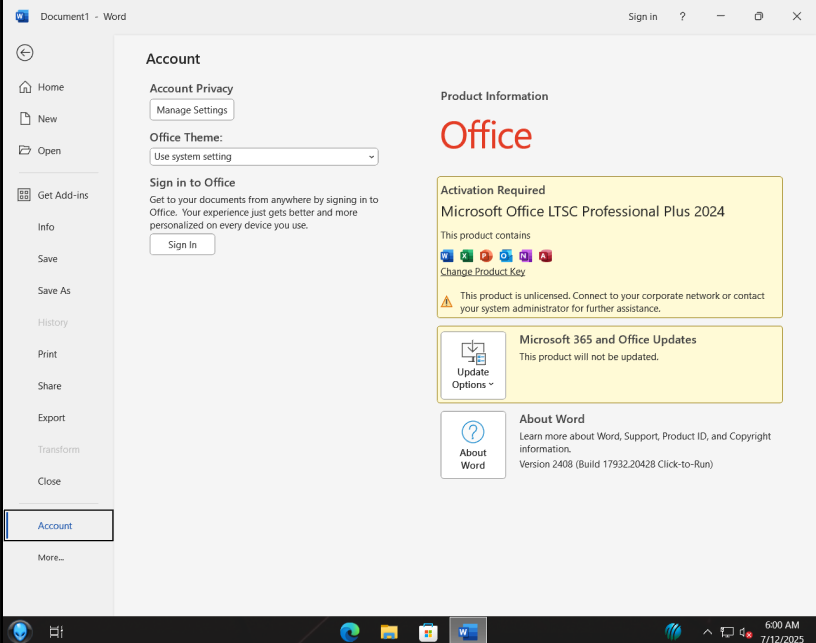The image size is (816, 643).
Task: Open the Update Options dropdown button
Action: (x=473, y=365)
